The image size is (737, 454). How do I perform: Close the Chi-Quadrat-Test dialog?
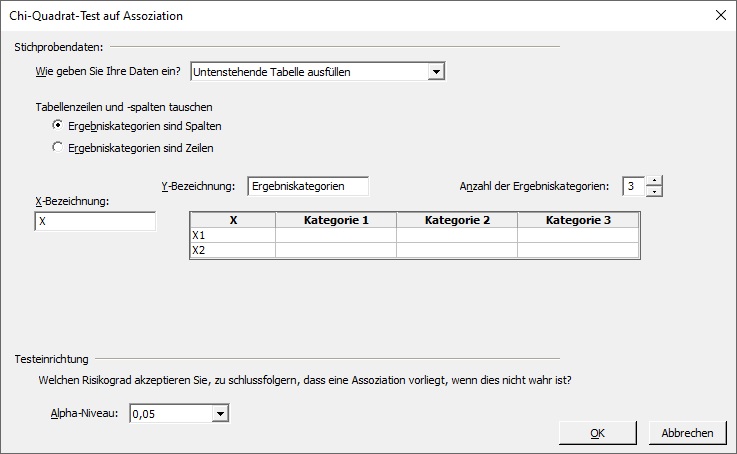pos(721,16)
